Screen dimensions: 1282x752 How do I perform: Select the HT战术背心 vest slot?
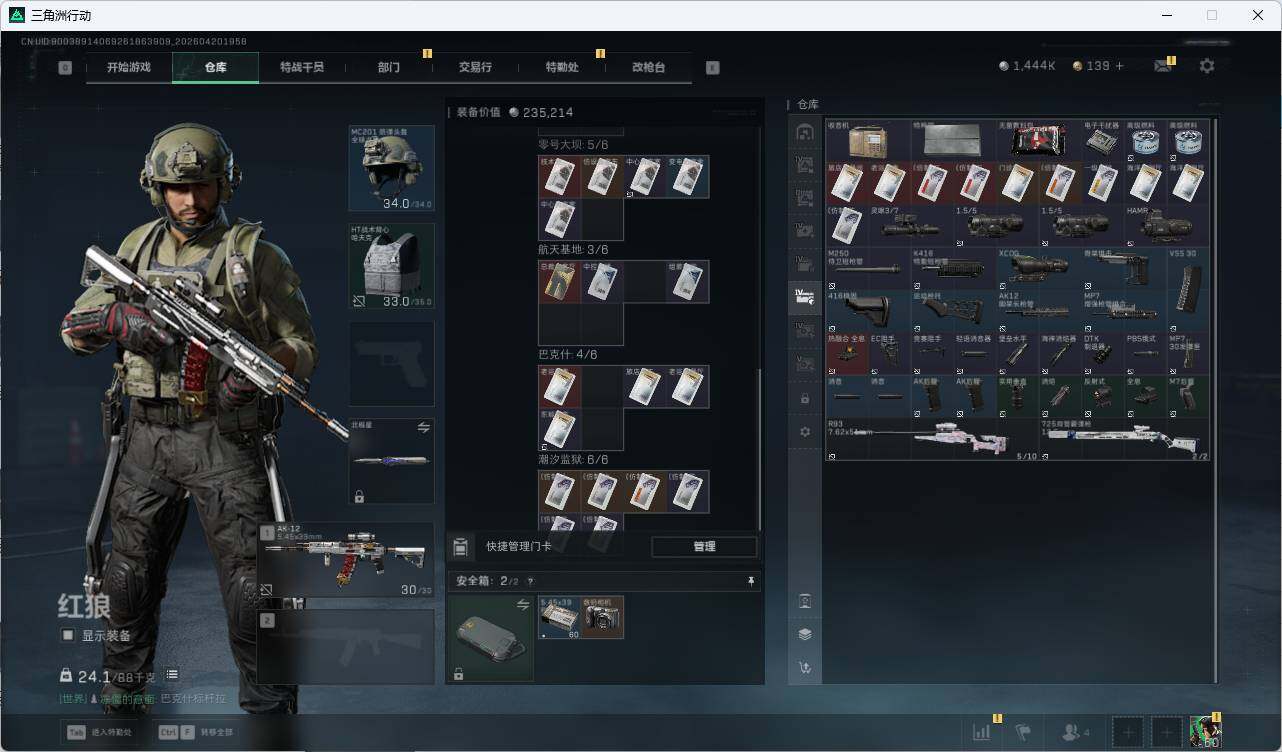click(x=391, y=266)
